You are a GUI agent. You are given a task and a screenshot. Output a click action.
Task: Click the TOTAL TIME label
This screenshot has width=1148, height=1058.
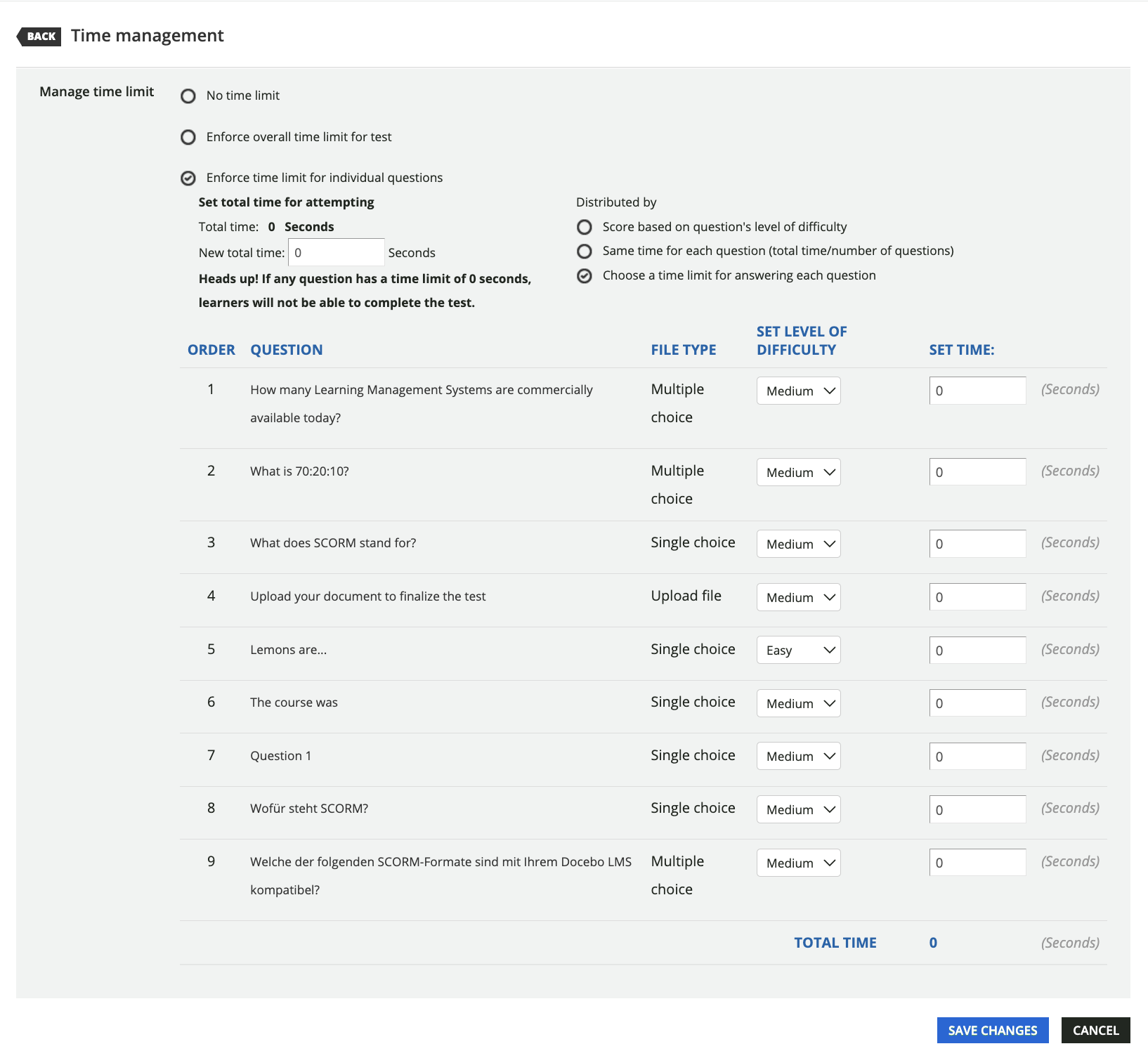pyautogui.click(x=835, y=943)
